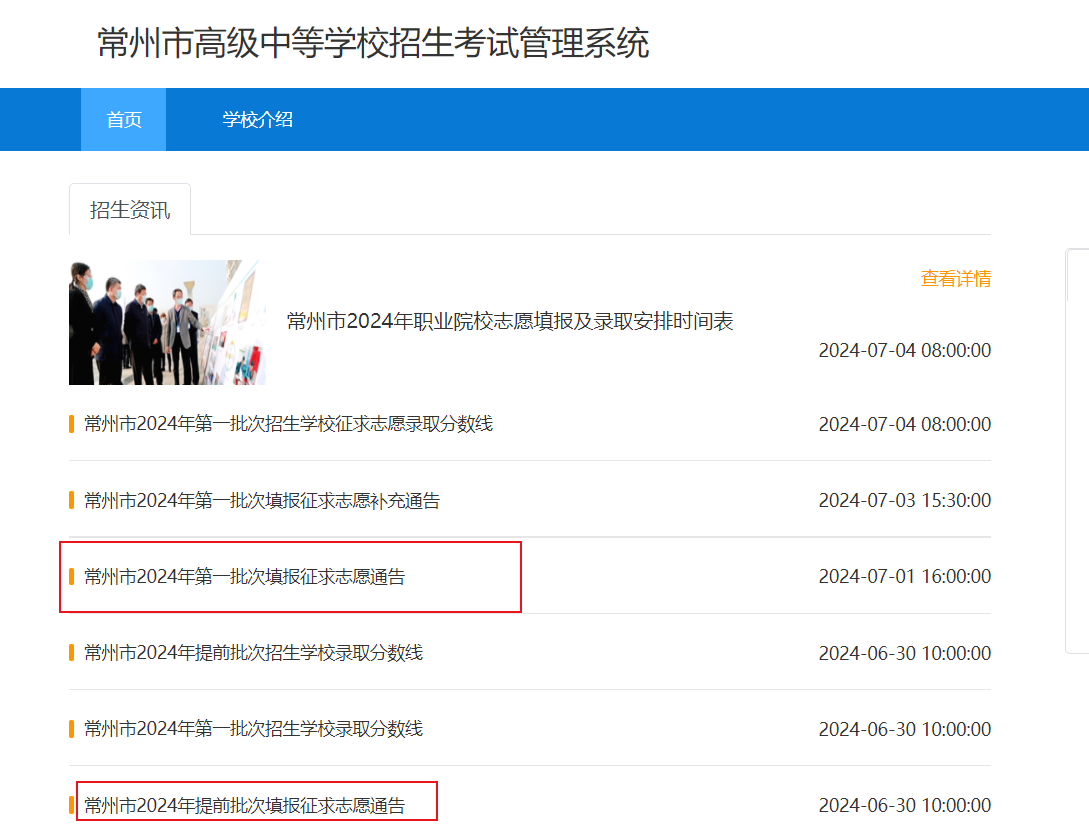Click date beside 第一批次招生学校征求志愿录取分数线
This screenshot has height=826, width=1089.
(905, 424)
